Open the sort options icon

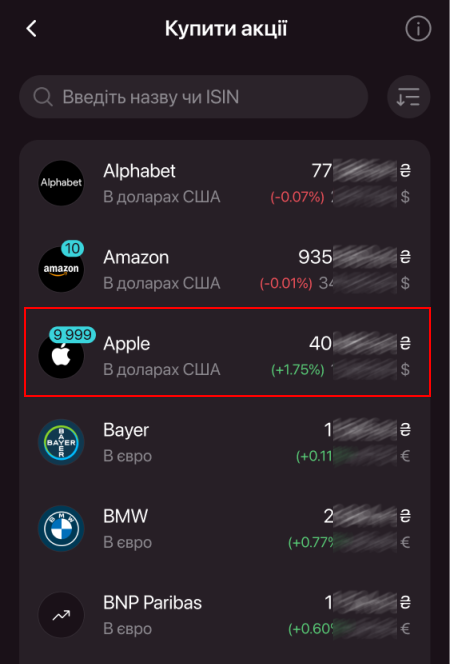coord(408,97)
